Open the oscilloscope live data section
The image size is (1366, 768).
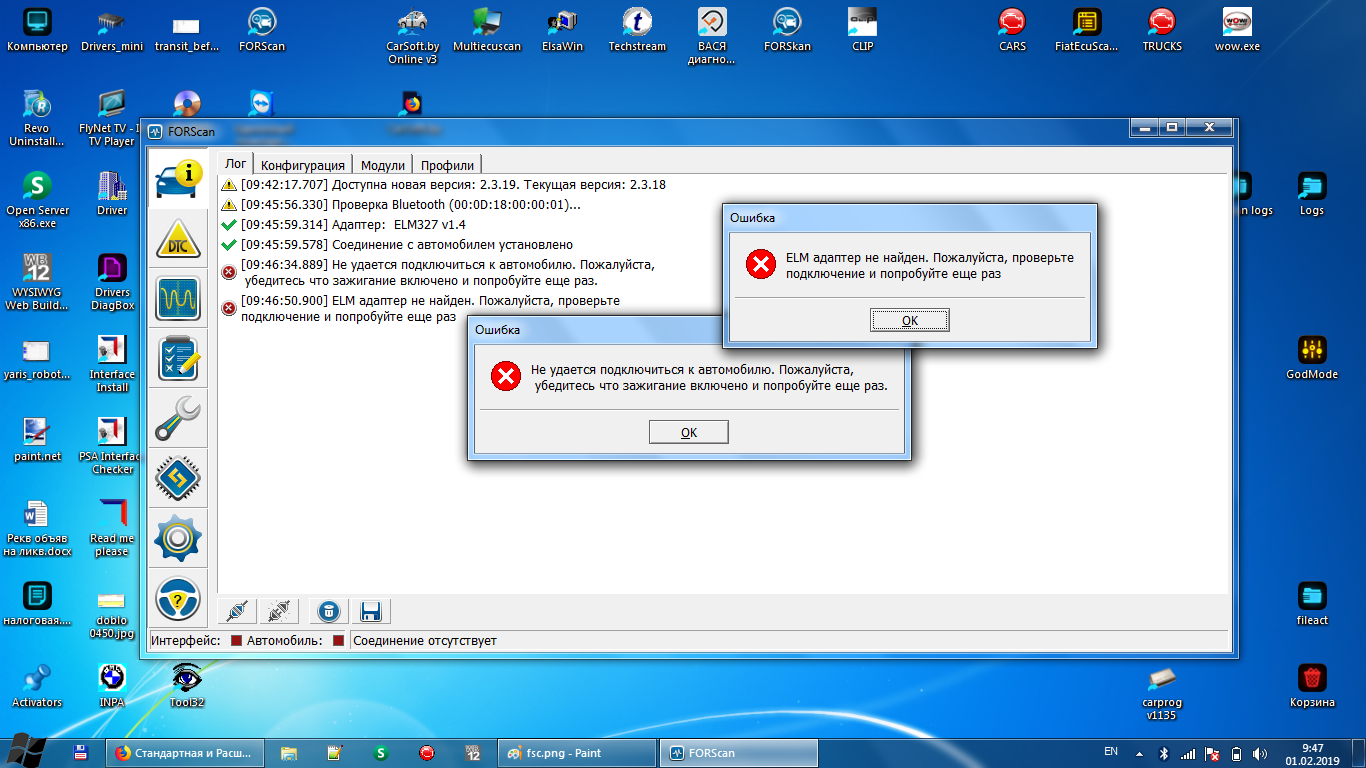[x=178, y=300]
